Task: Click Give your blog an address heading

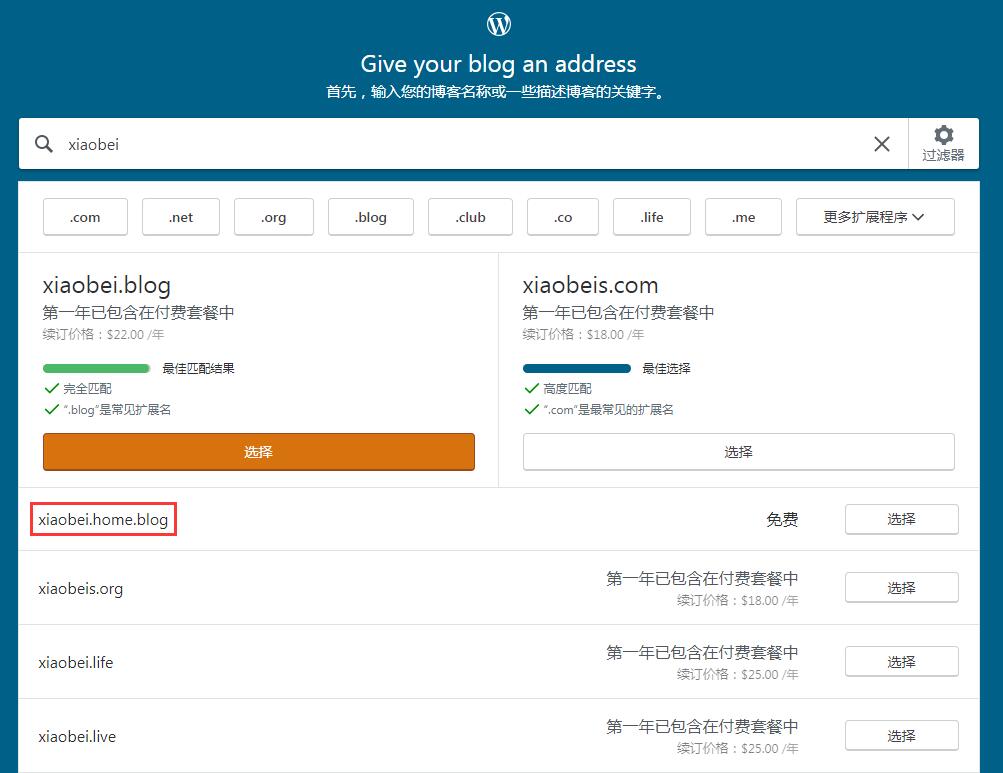Action: click(x=498, y=64)
